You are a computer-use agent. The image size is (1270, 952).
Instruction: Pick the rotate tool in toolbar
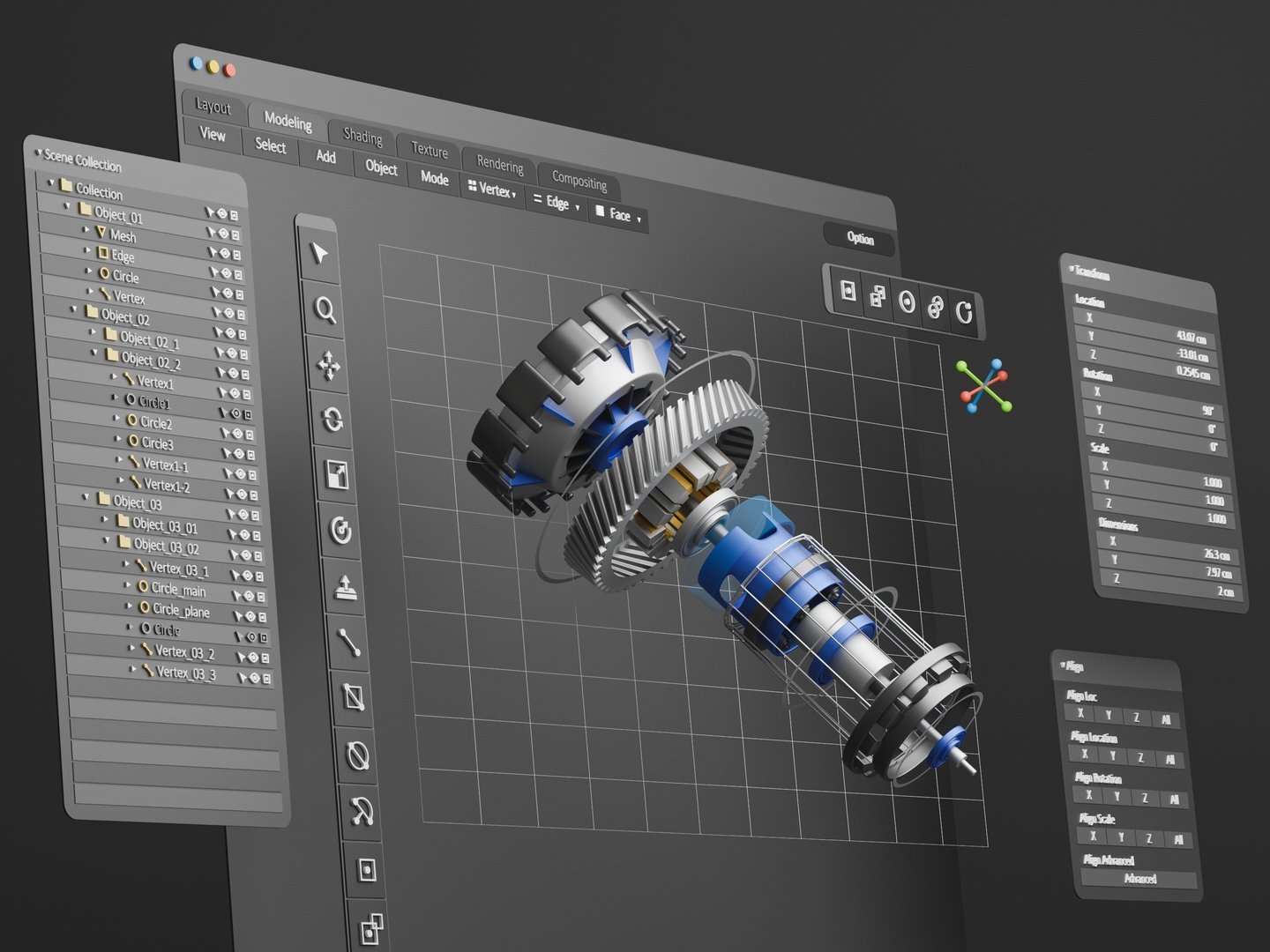point(332,420)
